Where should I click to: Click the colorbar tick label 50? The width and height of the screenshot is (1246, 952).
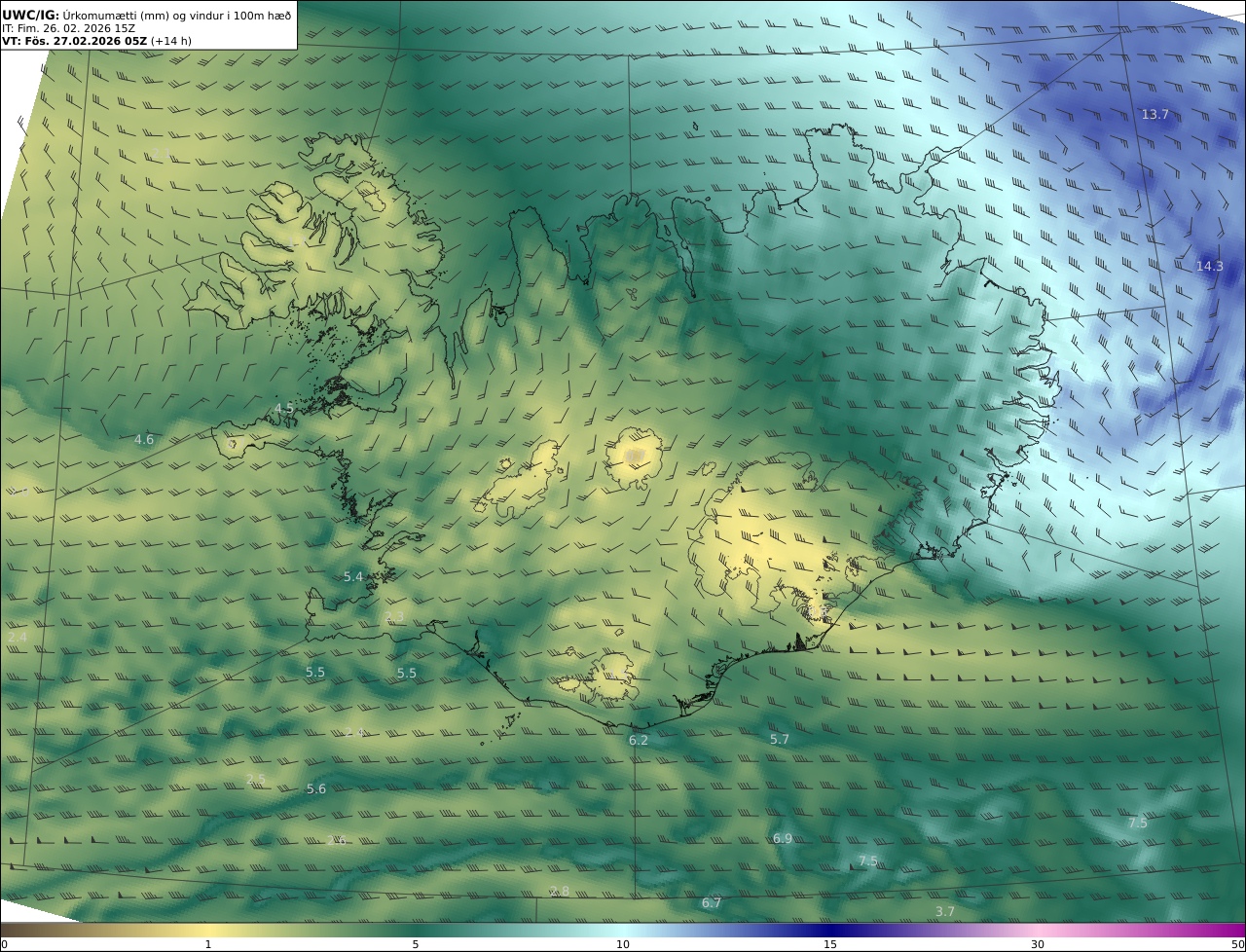pyautogui.click(x=1238, y=944)
